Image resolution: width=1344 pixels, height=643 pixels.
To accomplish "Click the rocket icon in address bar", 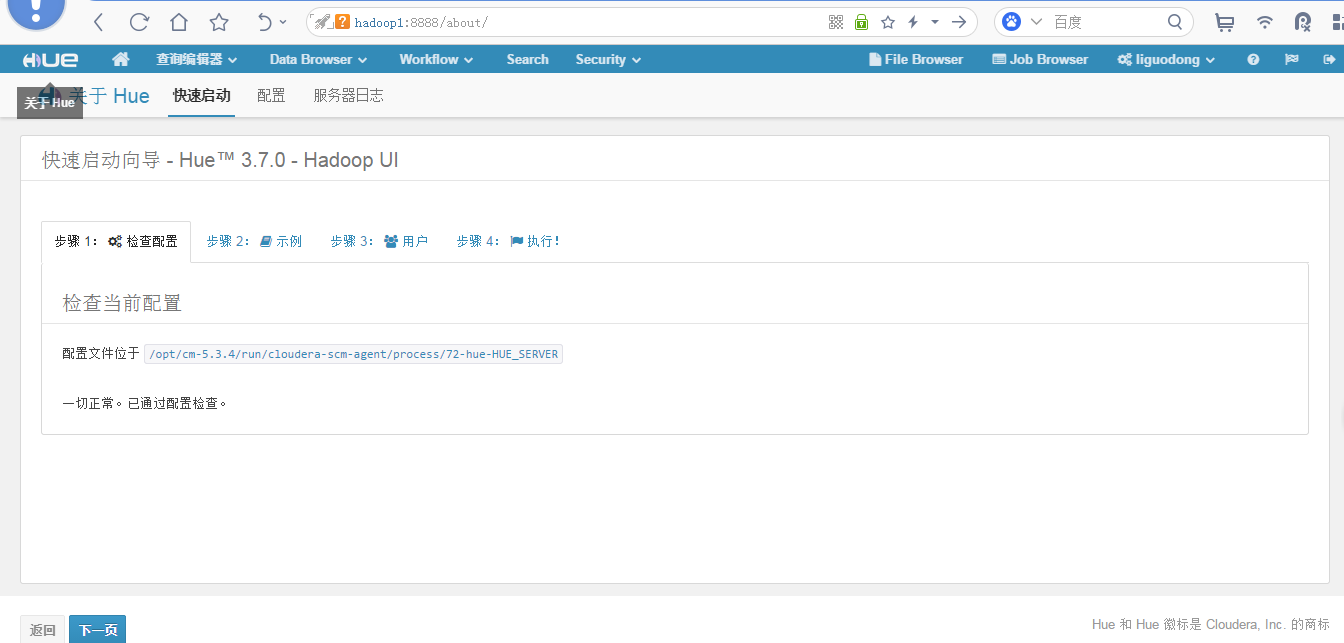I will (322, 22).
